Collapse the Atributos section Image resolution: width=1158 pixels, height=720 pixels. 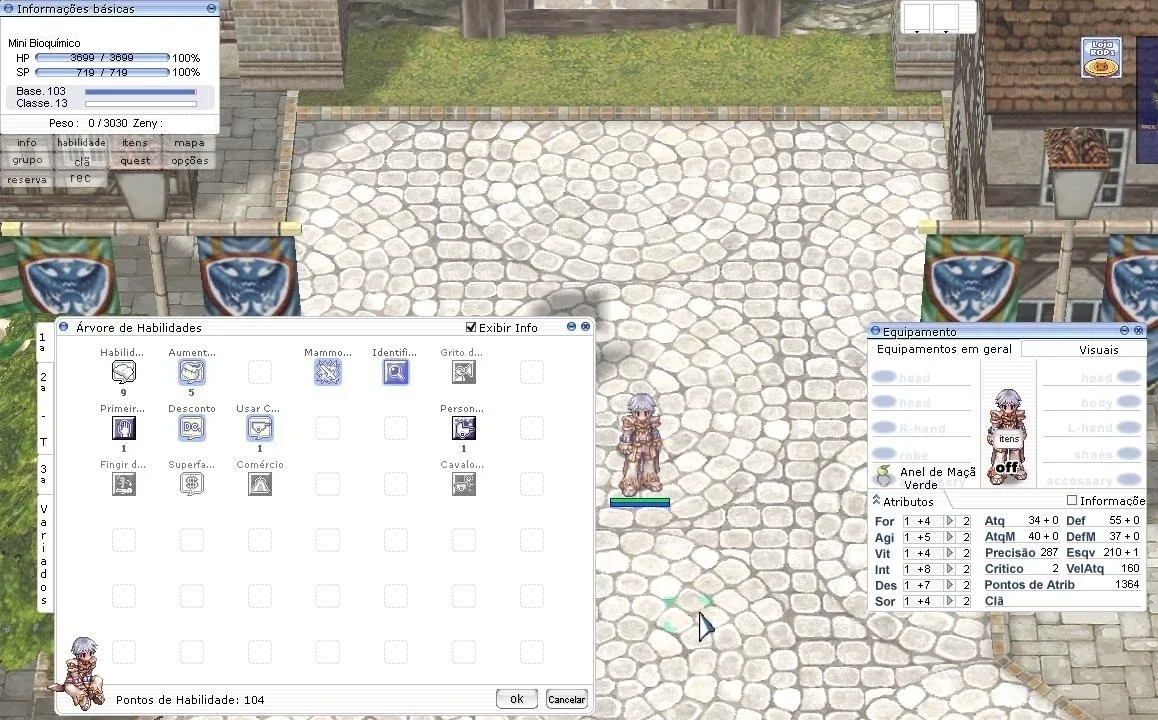tap(877, 501)
